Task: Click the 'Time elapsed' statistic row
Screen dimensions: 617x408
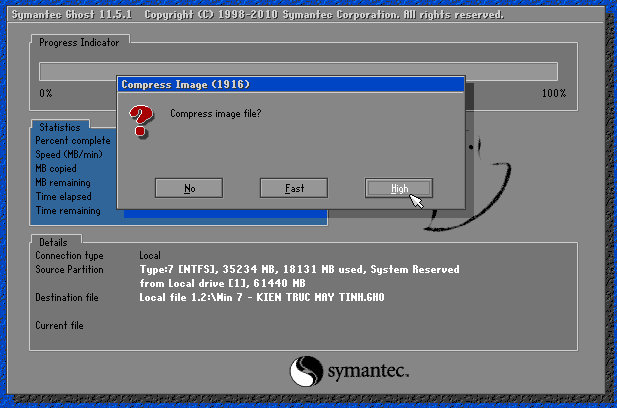Action: coord(63,197)
